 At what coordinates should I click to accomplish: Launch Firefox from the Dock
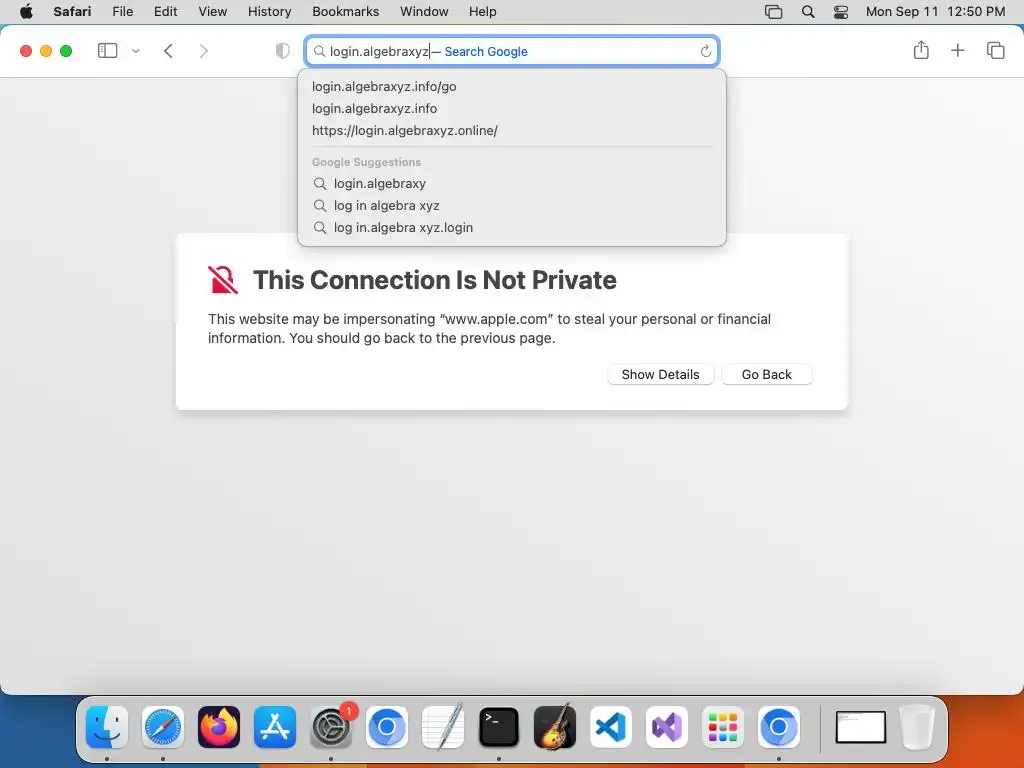[219, 727]
